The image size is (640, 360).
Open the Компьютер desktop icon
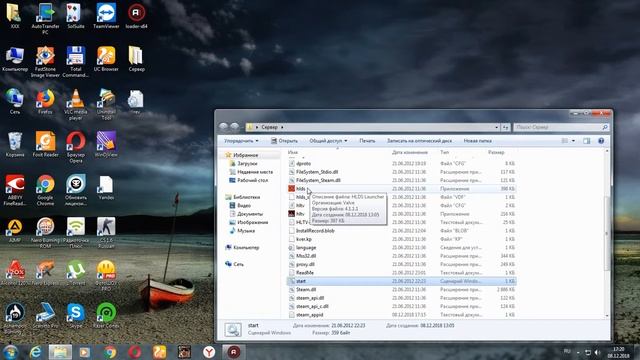tap(15, 58)
